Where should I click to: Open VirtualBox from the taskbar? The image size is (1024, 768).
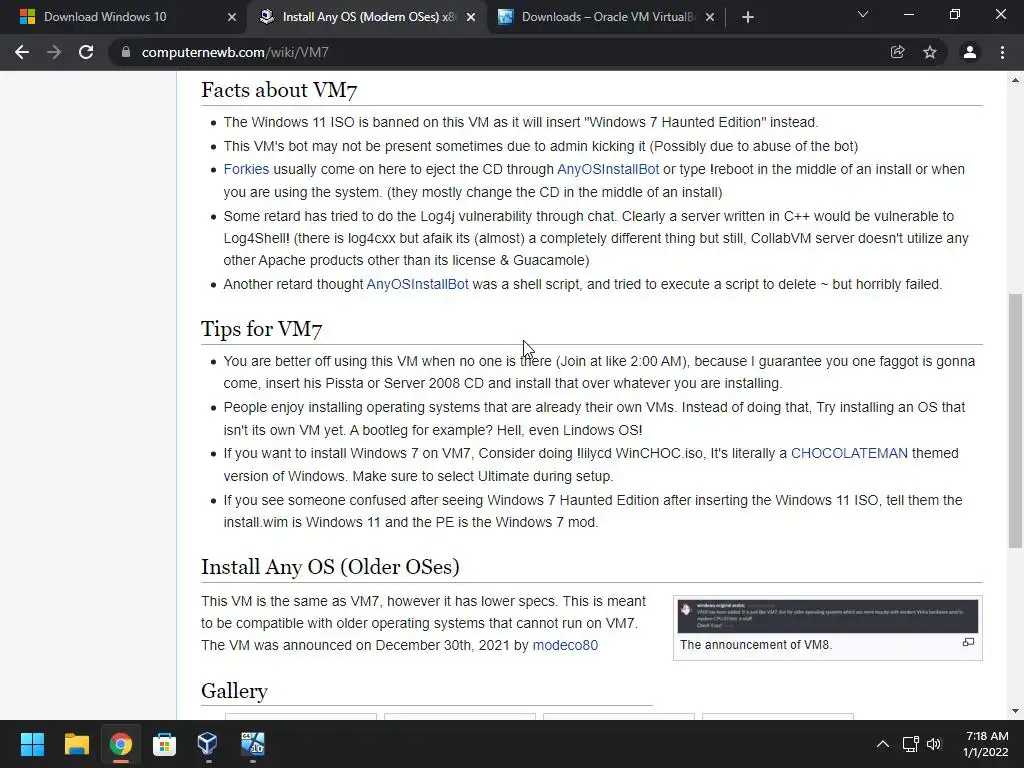(208, 744)
